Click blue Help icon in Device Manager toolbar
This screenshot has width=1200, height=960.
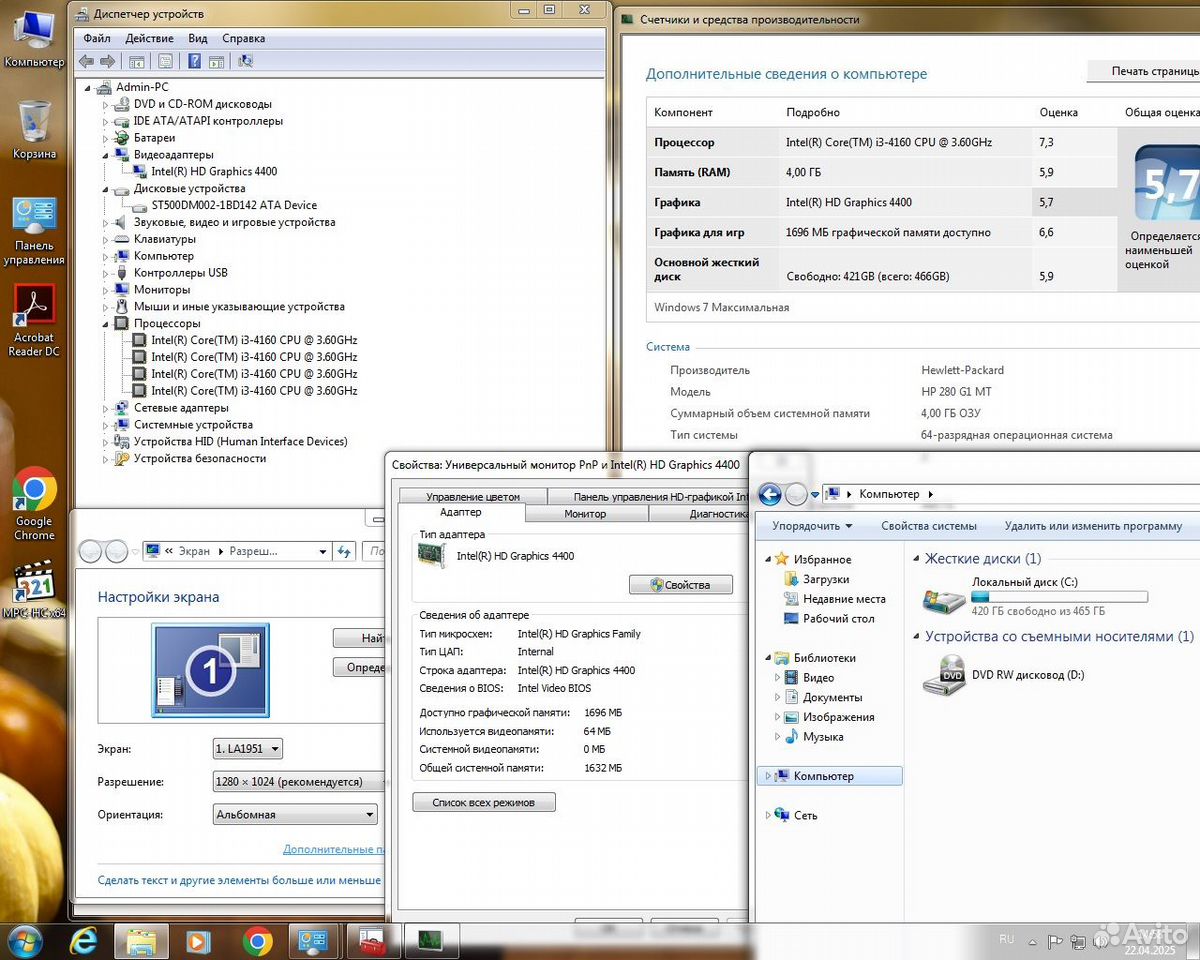(x=194, y=61)
